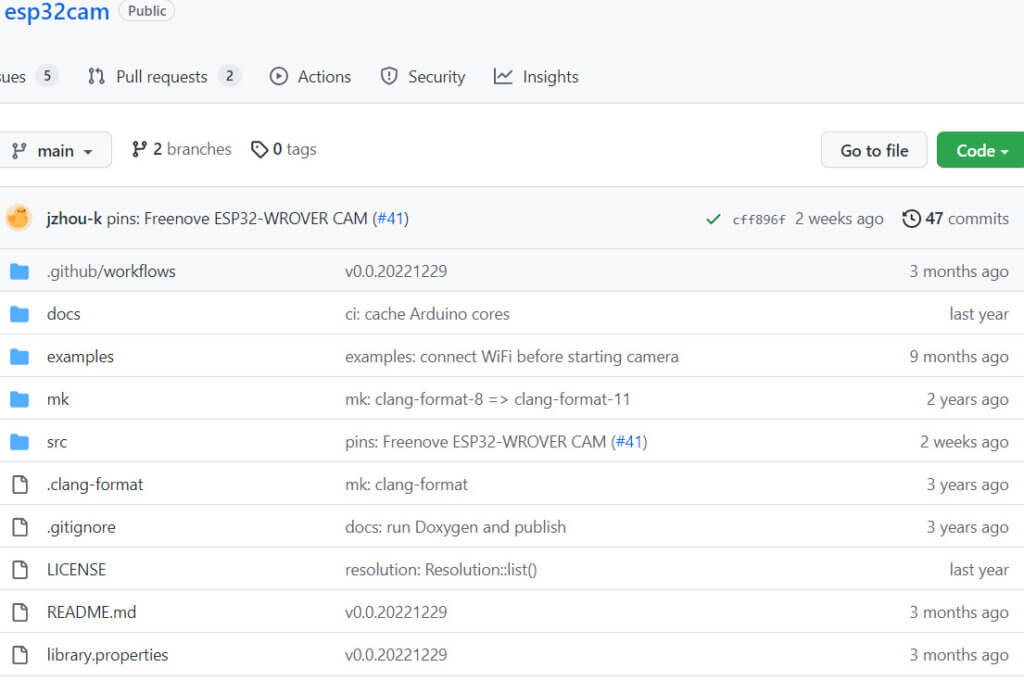
Task: Open the esp32cam repository title link
Action: [x=56, y=12]
